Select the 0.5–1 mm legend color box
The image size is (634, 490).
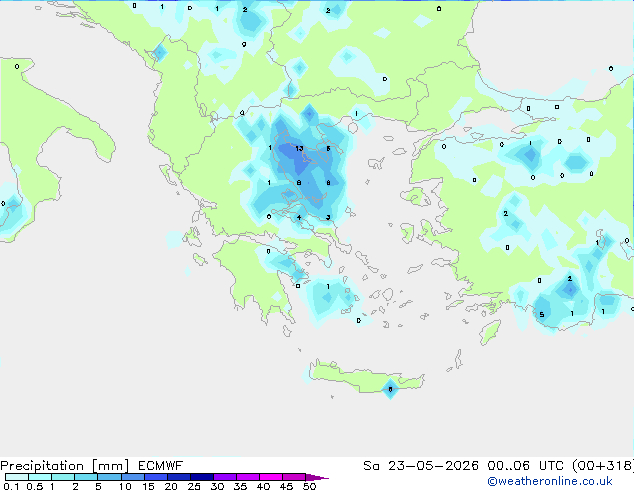pos(40,477)
